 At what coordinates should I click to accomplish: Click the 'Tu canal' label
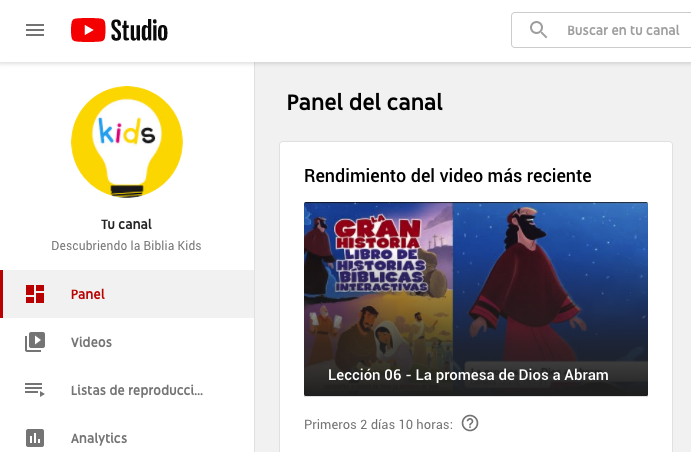127,224
